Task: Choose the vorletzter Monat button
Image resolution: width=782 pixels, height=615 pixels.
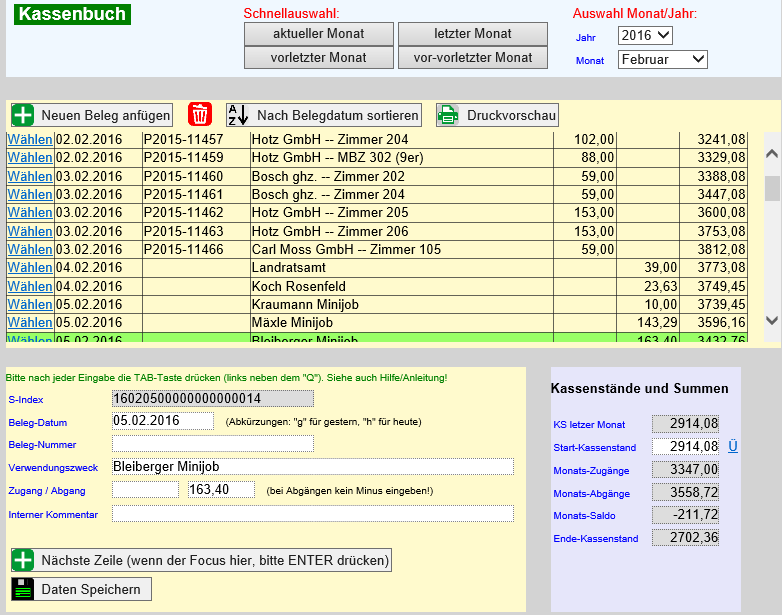Action: click(x=319, y=57)
